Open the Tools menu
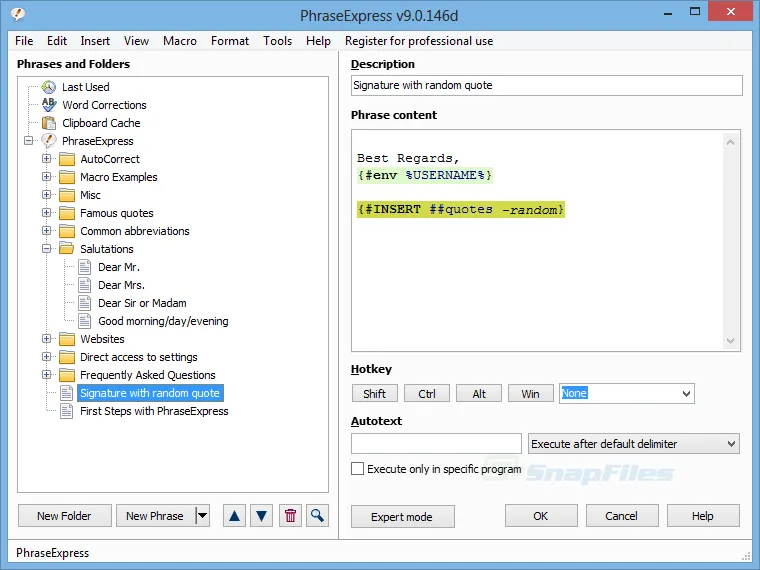Image resolution: width=760 pixels, height=570 pixels. (x=277, y=41)
